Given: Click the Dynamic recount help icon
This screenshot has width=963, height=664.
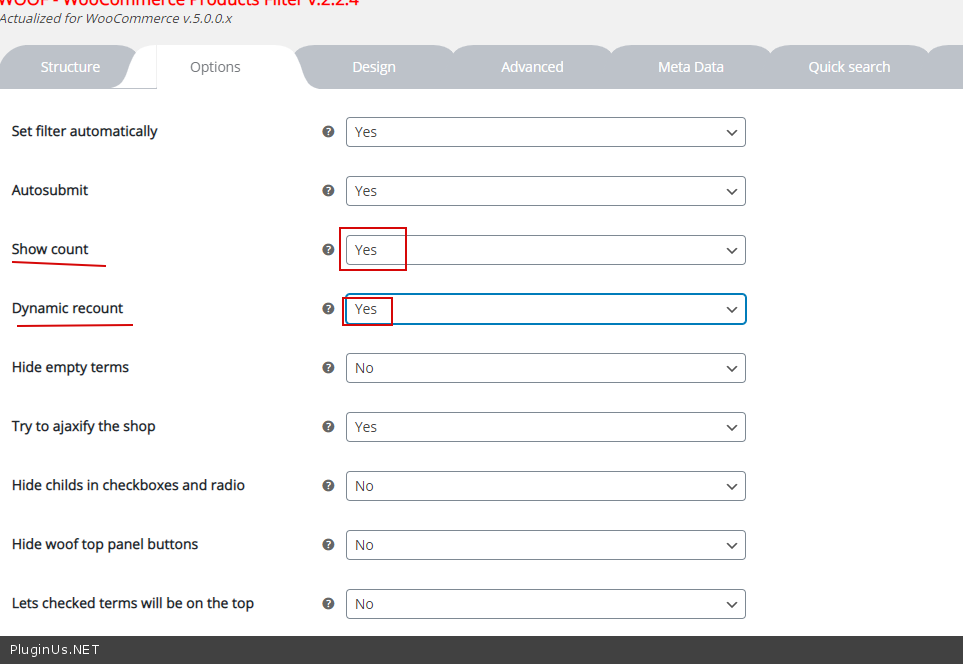Looking at the screenshot, I should pos(328,308).
